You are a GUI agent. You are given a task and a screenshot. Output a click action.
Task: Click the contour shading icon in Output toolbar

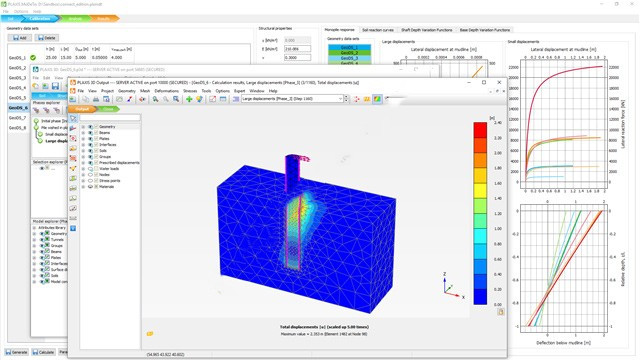[377, 99]
